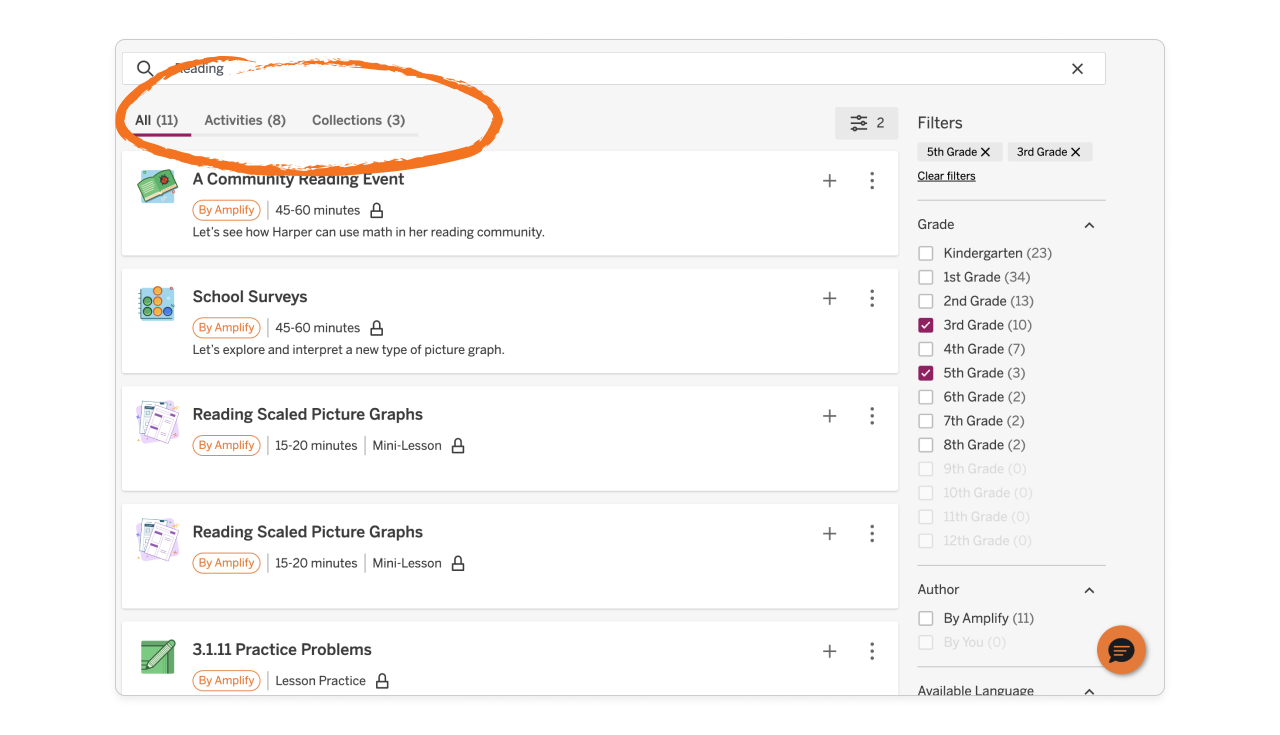Open the filters toggle button showing 2
1280x735 pixels.
click(867, 123)
